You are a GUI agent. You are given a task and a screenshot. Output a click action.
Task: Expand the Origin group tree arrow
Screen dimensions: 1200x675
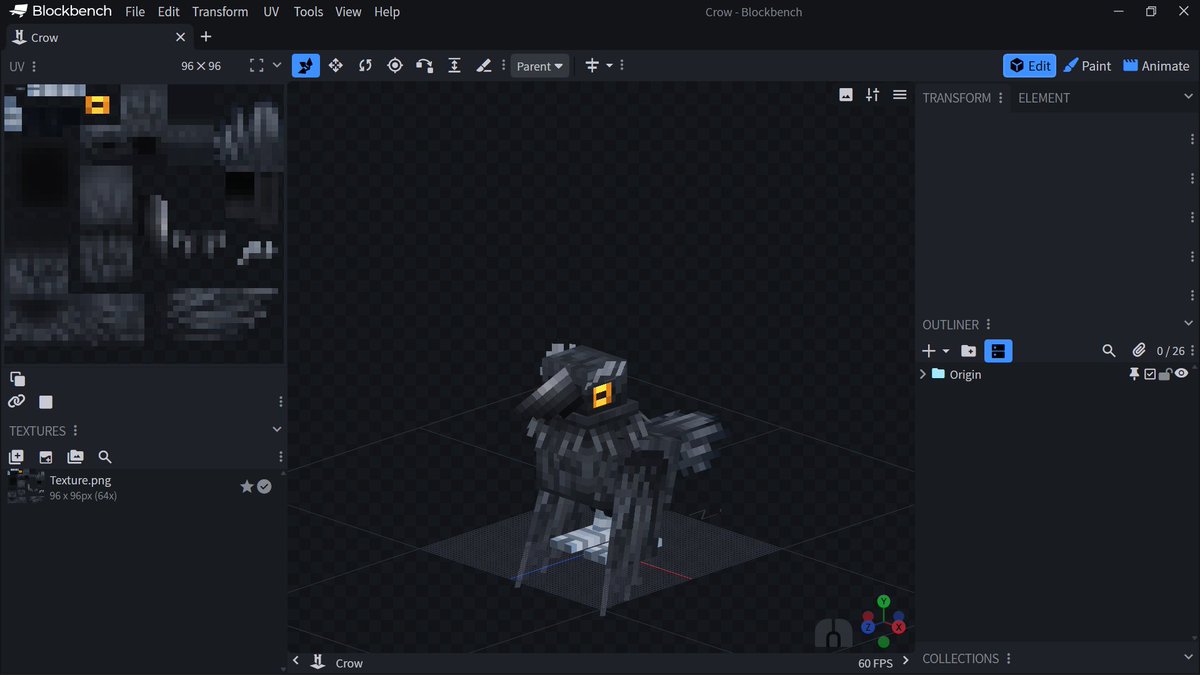922,374
